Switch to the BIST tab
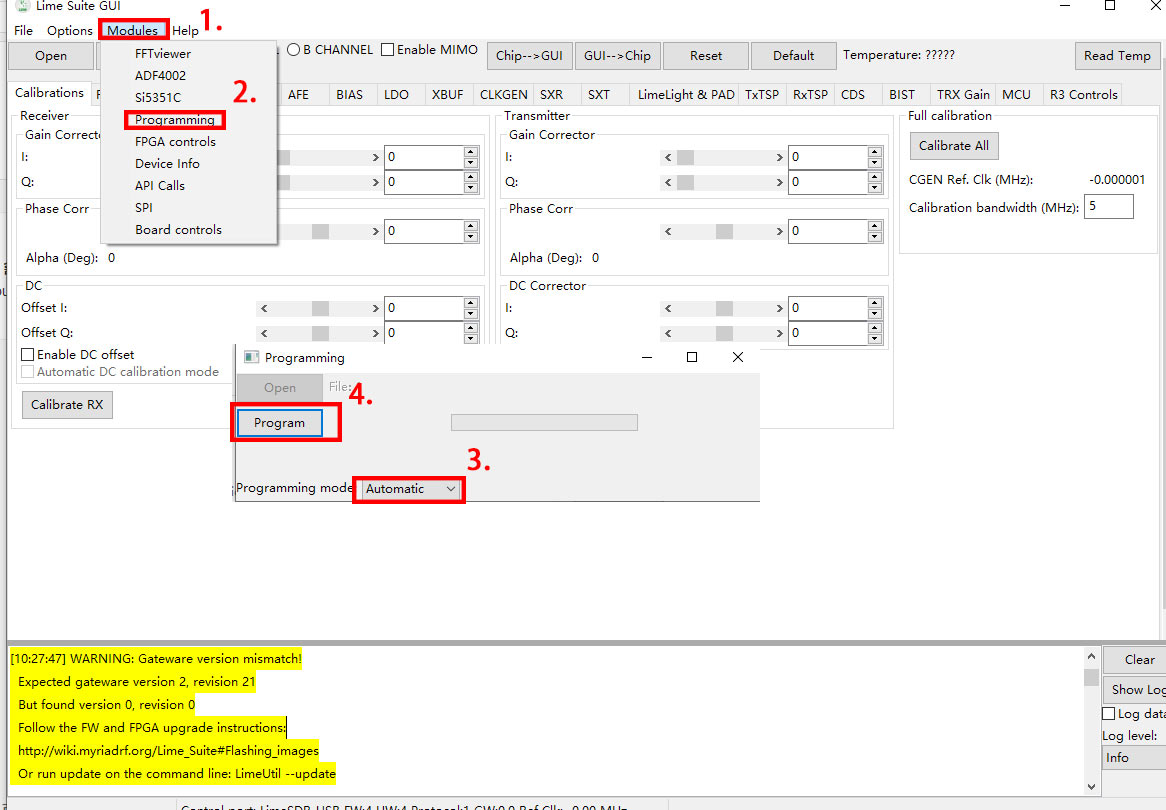 coord(902,94)
